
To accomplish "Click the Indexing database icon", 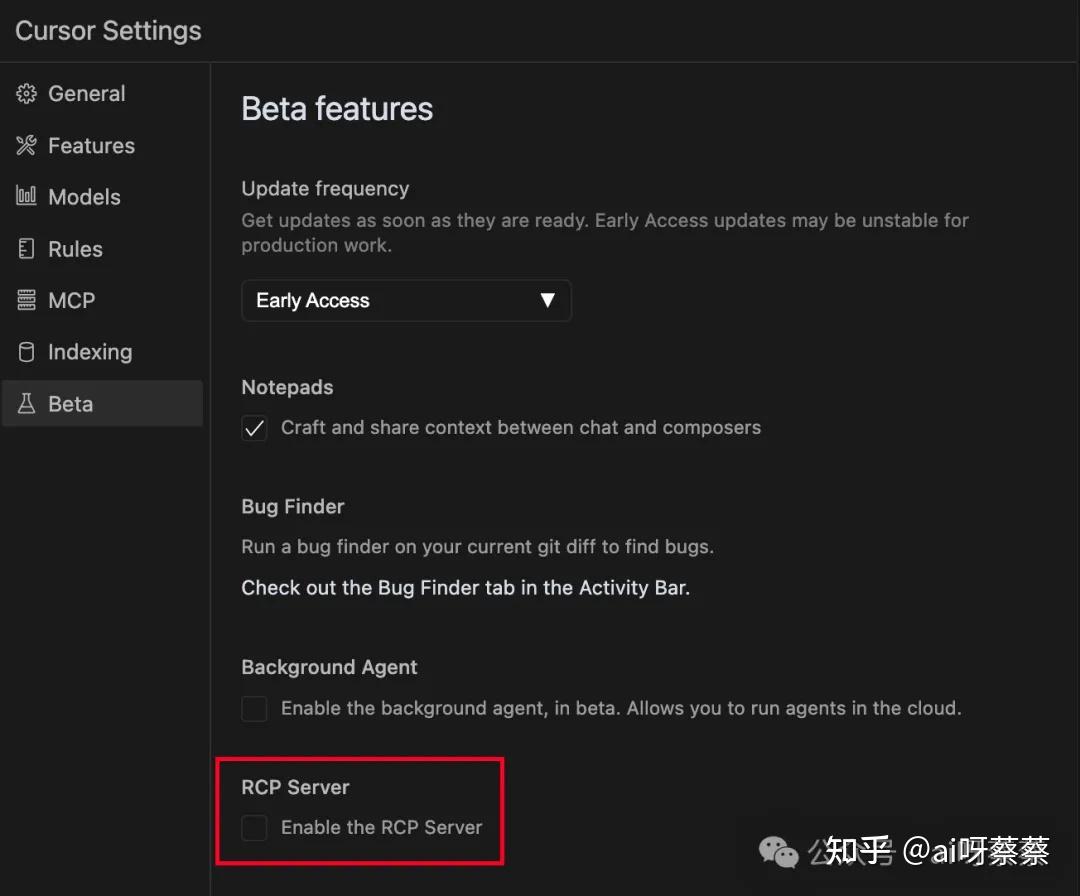I will point(26,352).
